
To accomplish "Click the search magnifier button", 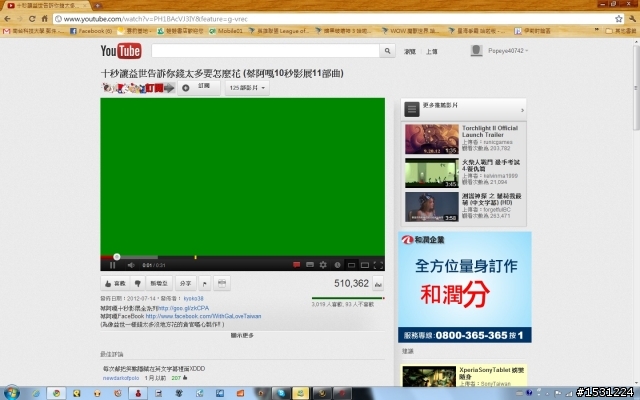I will tap(387, 51).
